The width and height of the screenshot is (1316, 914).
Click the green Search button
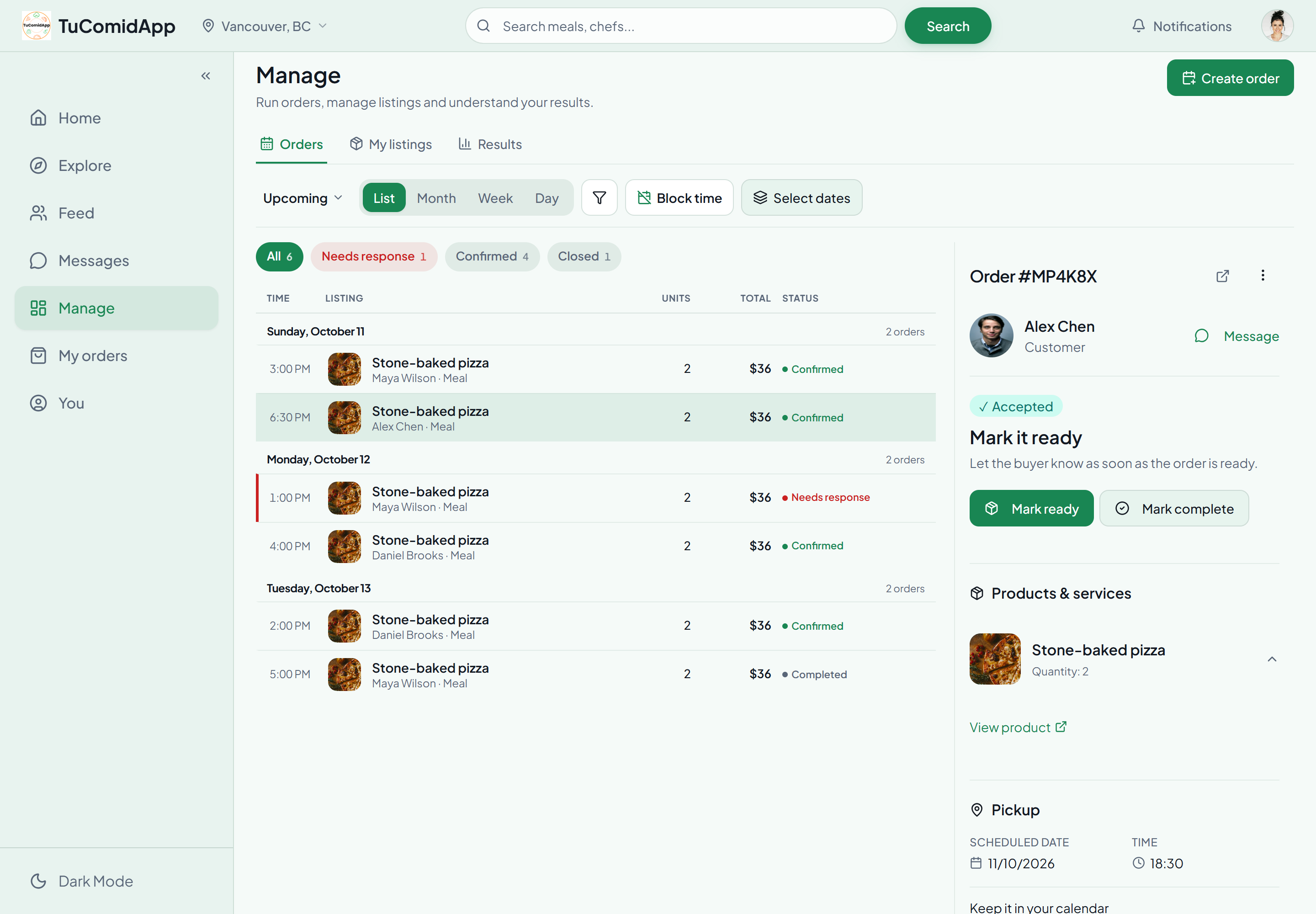click(948, 26)
